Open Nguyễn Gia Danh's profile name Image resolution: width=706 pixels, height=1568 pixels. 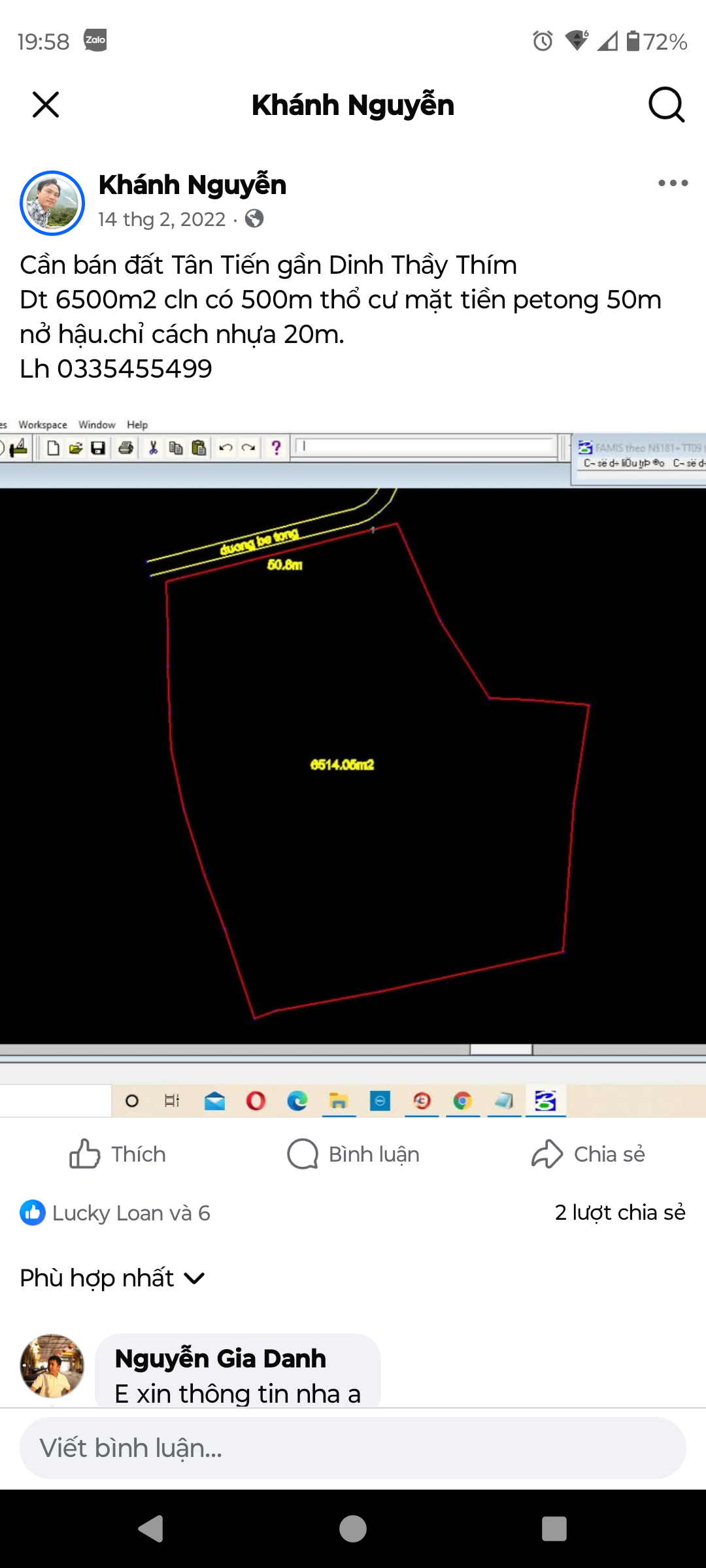[220, 1359]
